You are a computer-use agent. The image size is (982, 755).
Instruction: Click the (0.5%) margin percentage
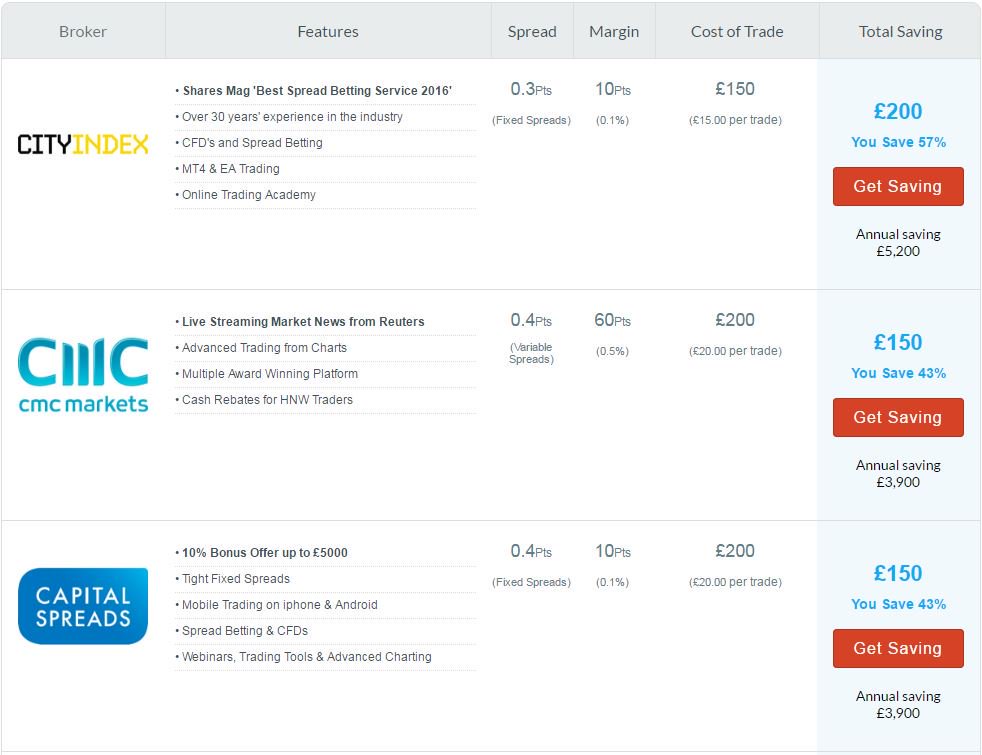[612, 351]
